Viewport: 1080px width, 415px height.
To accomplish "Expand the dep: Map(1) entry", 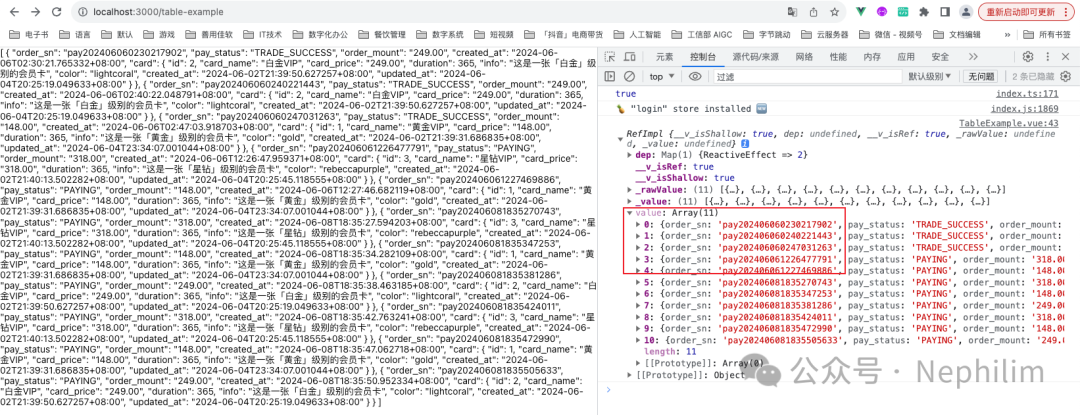I will coord(629,156).
